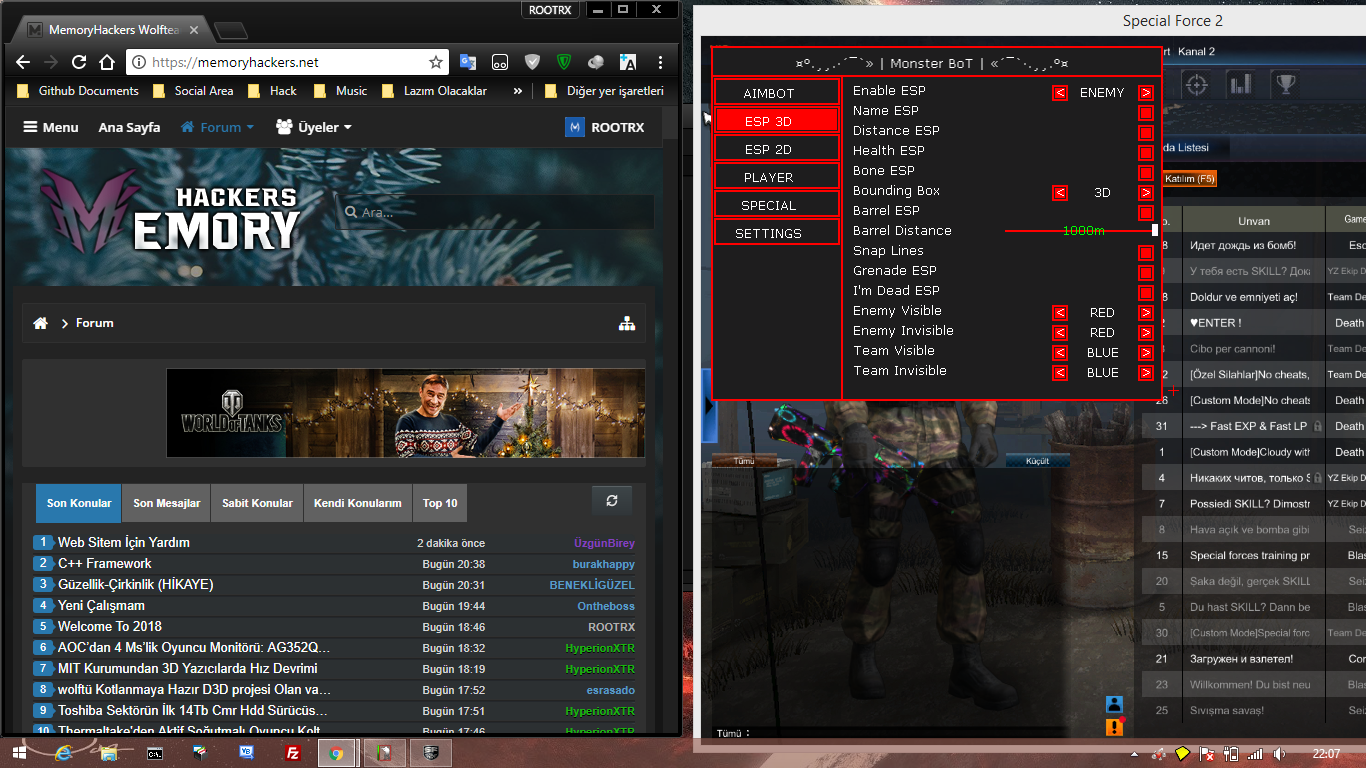This screenshot has height=768, width=1366.
Task: Click the next arrow for Team Invisible color
Action: (1146, 372)
